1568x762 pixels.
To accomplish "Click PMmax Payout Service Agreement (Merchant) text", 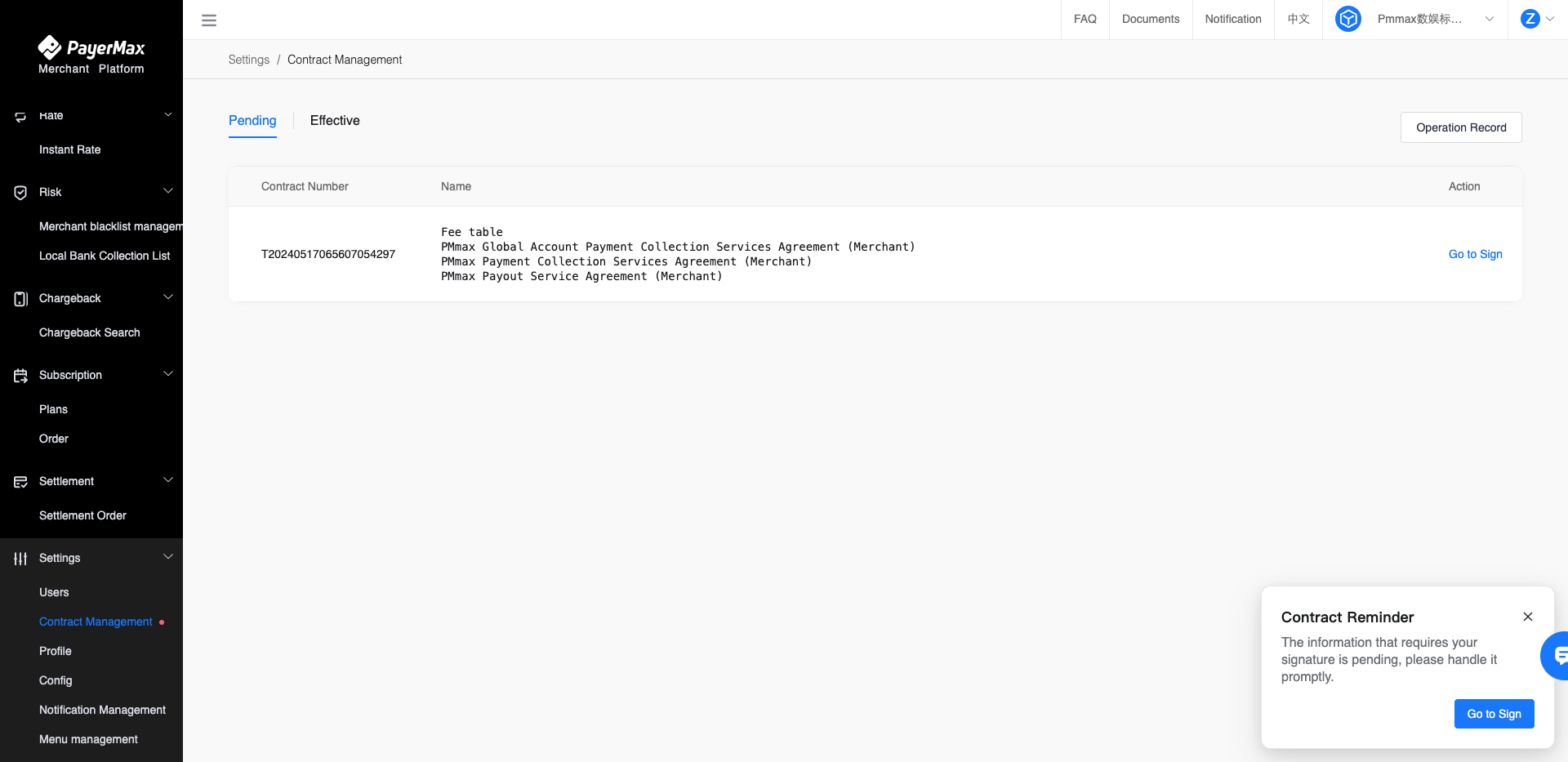I will pos(581,277).
